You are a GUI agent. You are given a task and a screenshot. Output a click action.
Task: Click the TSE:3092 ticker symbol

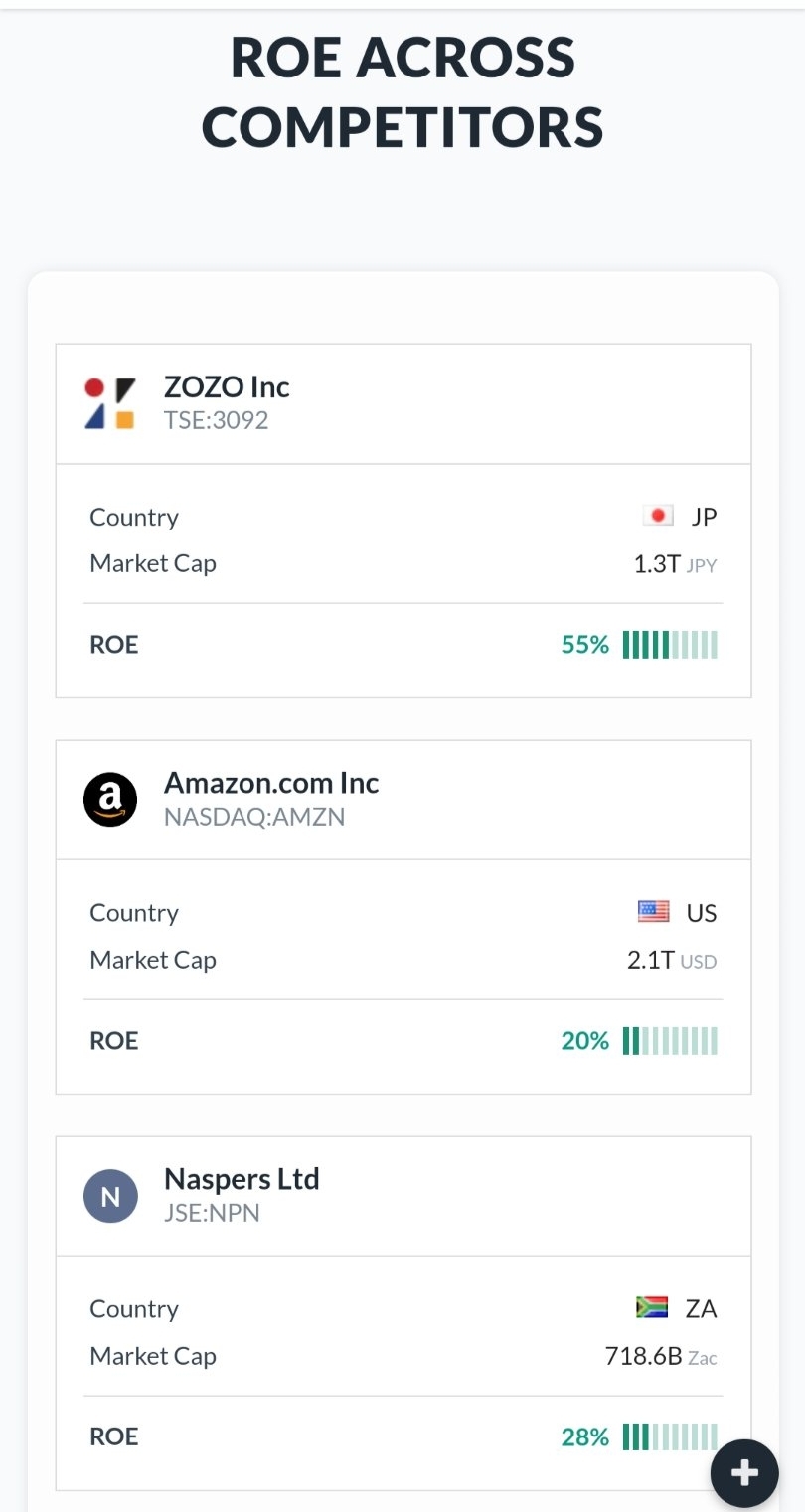(216, 420)
